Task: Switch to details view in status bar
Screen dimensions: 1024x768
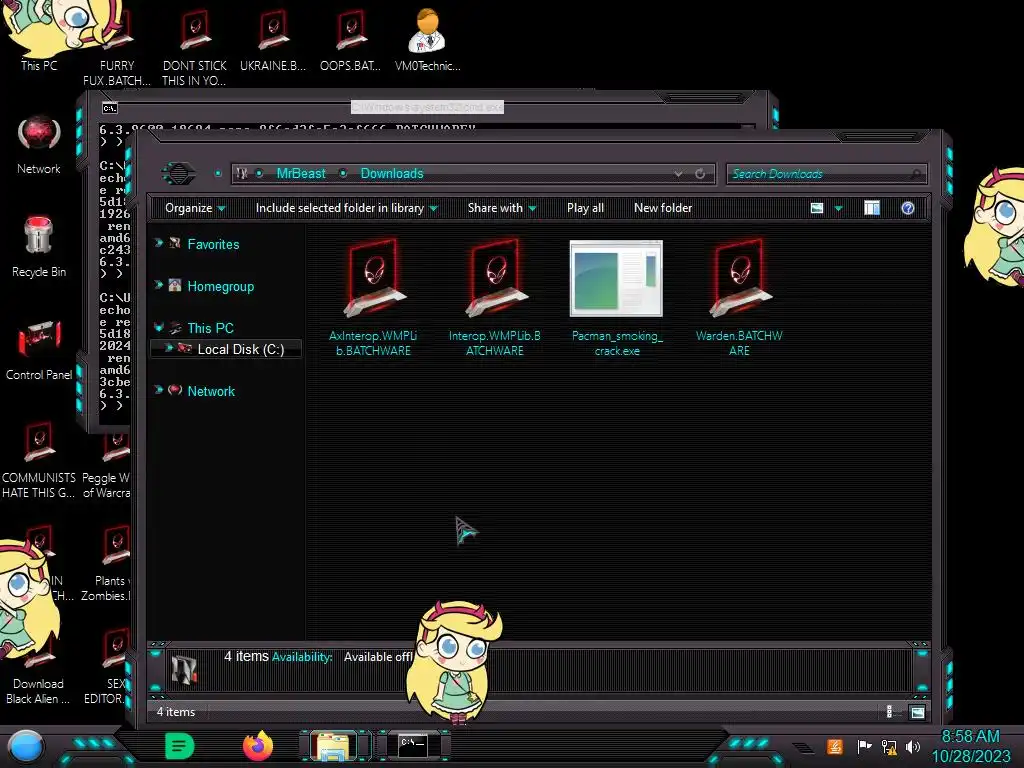Action: [x=889, y=712]
